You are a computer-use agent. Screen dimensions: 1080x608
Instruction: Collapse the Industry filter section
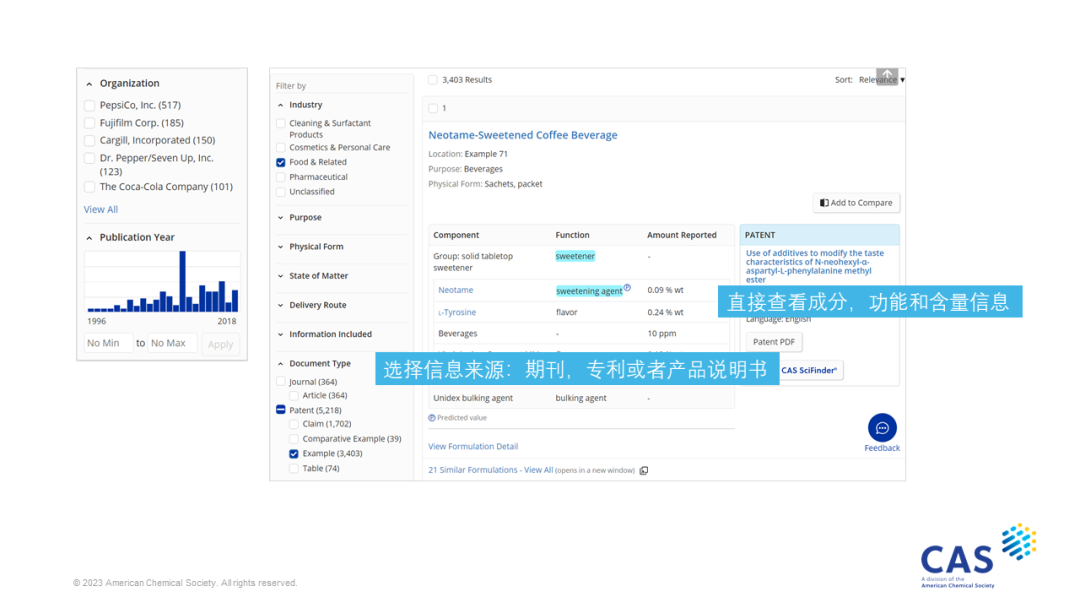coord(280,105)
